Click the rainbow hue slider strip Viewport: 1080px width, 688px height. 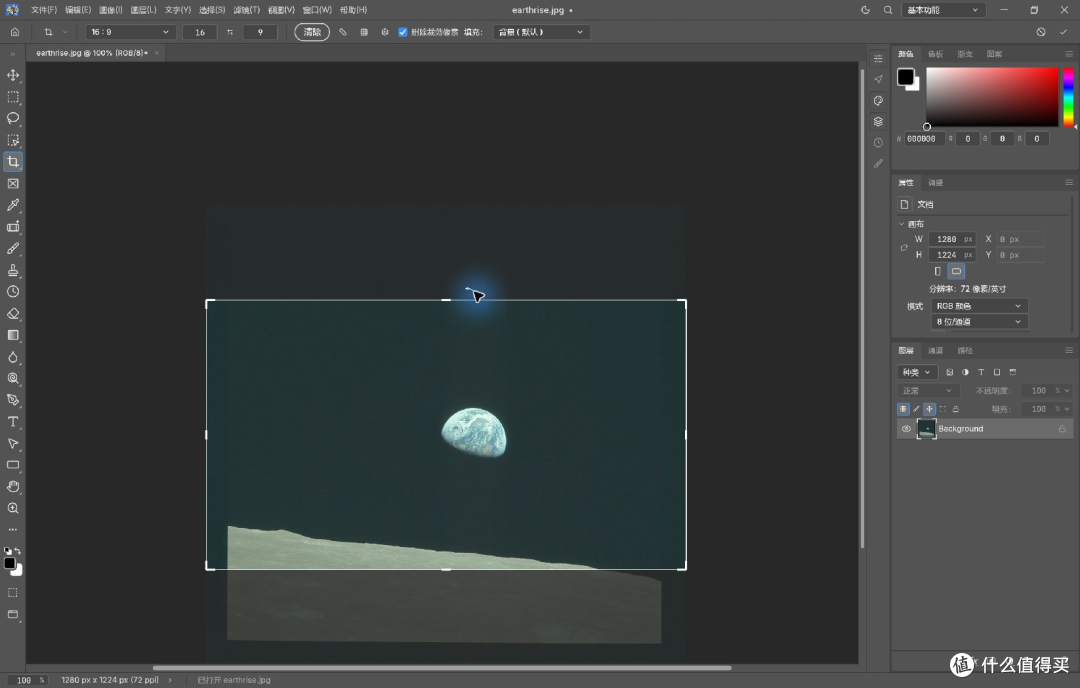[1068, 96]
